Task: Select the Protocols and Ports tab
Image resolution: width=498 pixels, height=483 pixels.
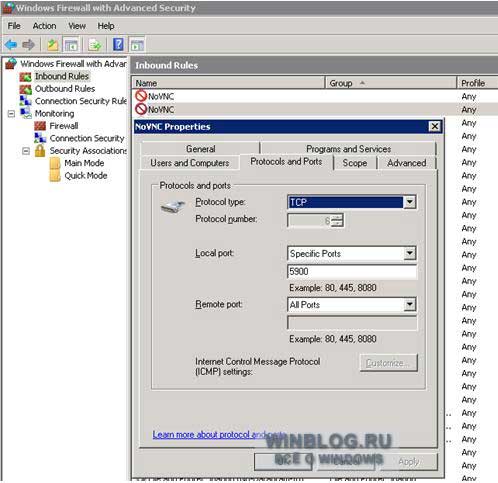Action: pos(286,162)
